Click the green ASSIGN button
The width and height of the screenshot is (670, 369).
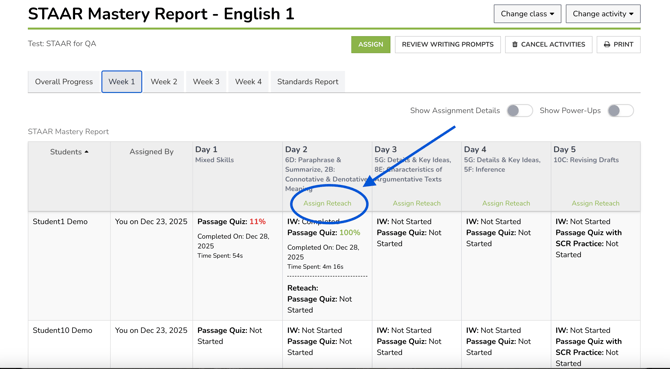(370, 44)
